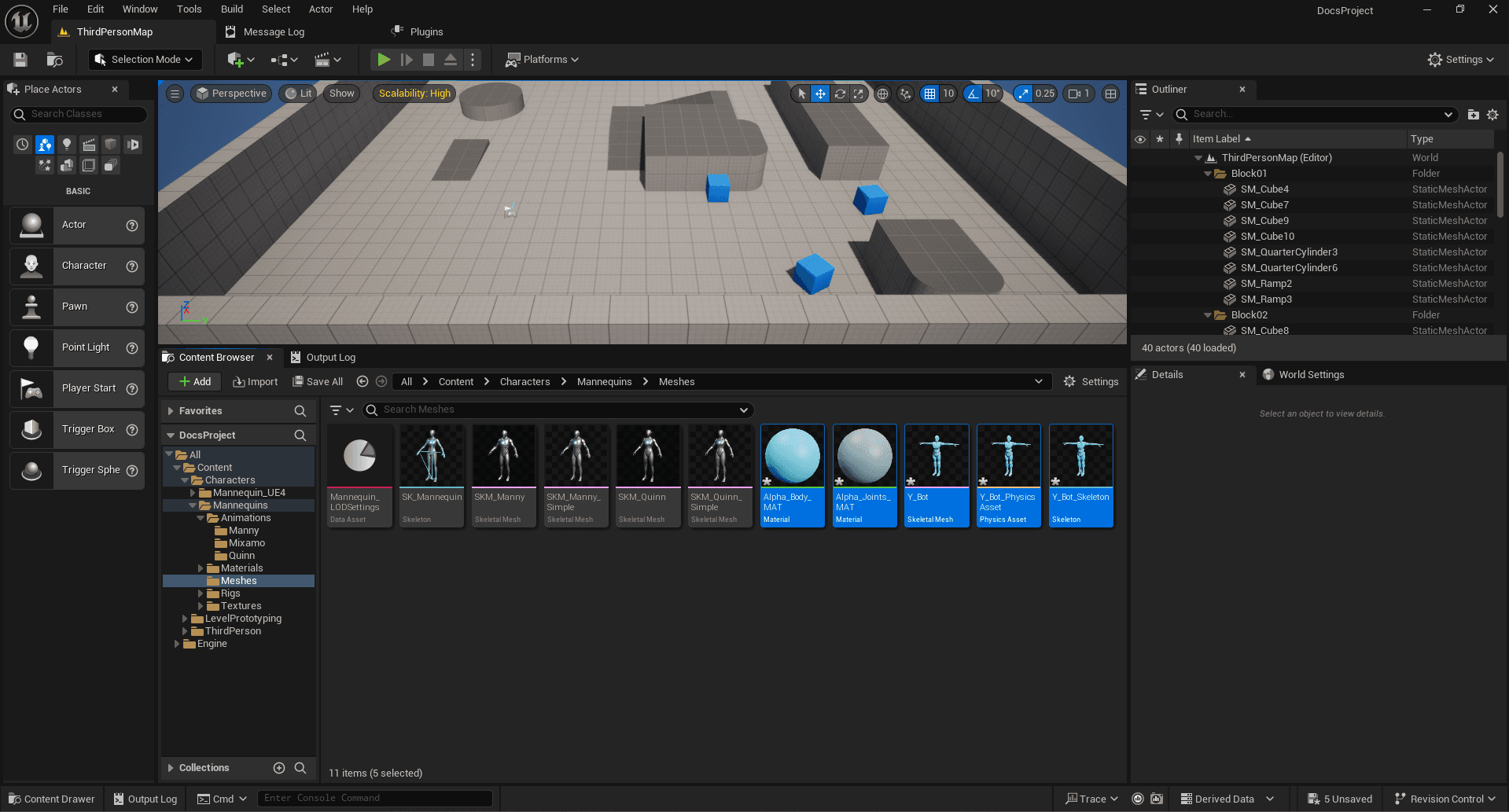Open the editor Settings dropdown
Viewport: 1509px width, 812px height.
click(1461, 60)
